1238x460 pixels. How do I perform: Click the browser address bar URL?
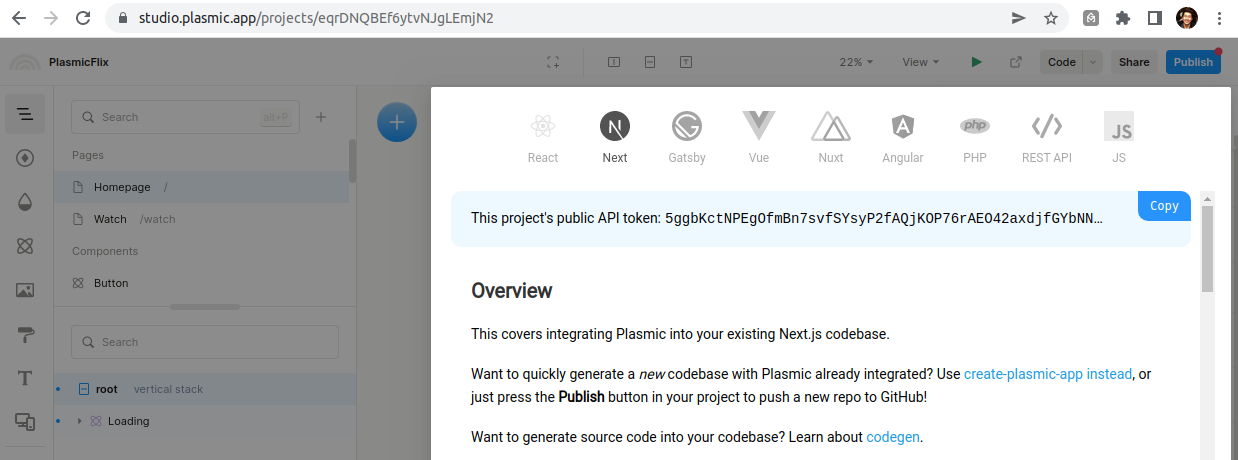(316, 18)
